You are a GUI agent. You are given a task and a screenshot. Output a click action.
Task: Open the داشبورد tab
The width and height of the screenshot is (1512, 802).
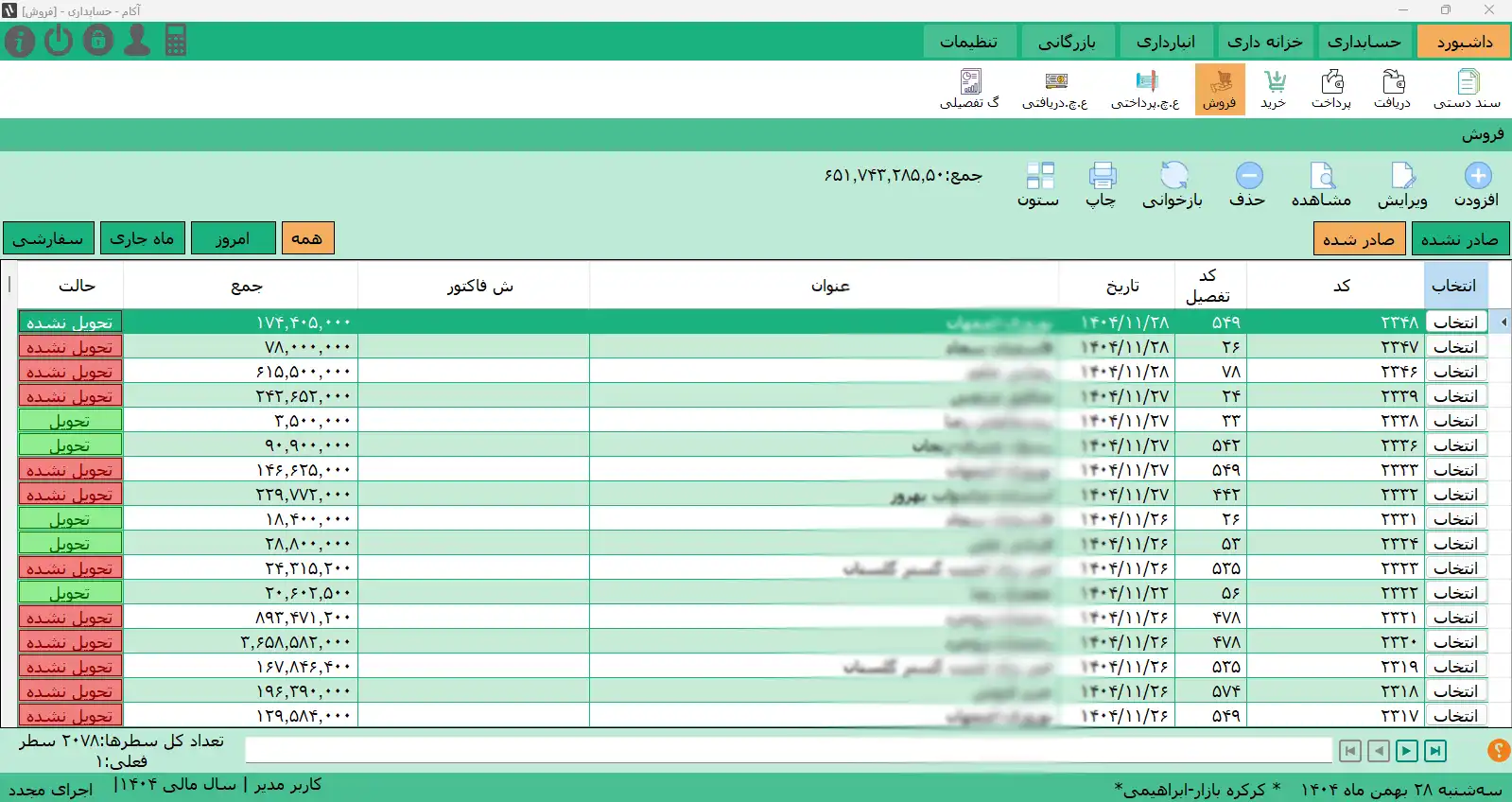pyautogui.click(x=1465, y=42)
